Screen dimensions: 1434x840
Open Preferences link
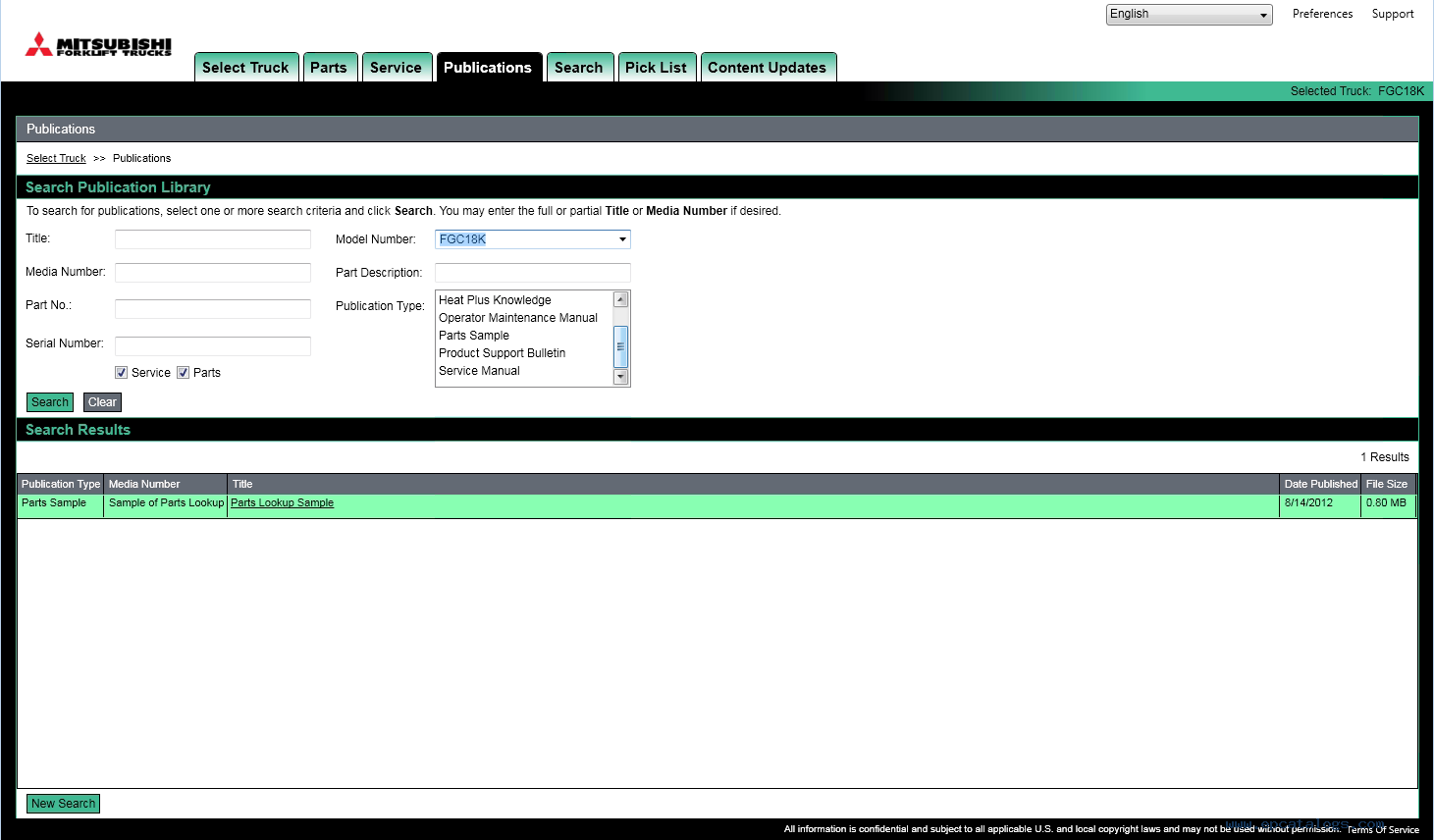(x=1322, y=14)
